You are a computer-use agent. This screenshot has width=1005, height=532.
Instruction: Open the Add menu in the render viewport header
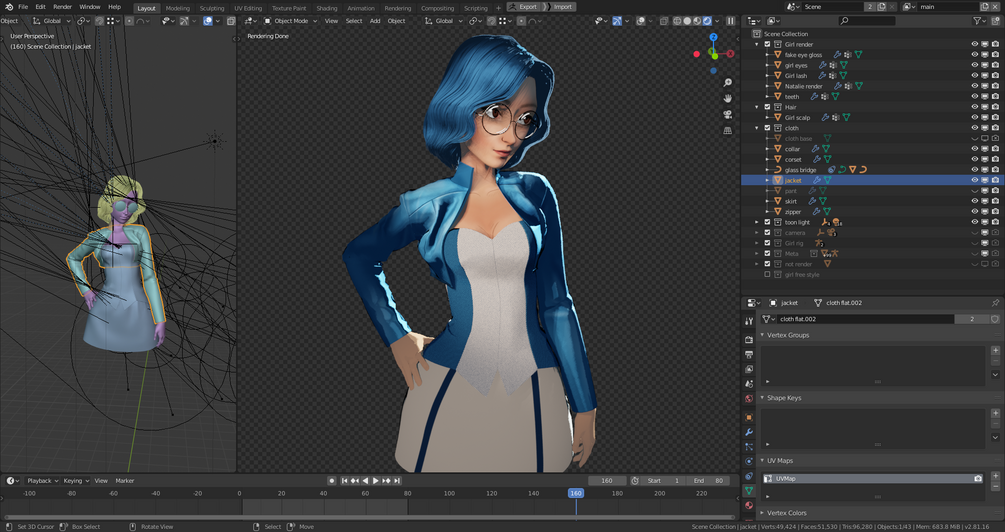375,21
